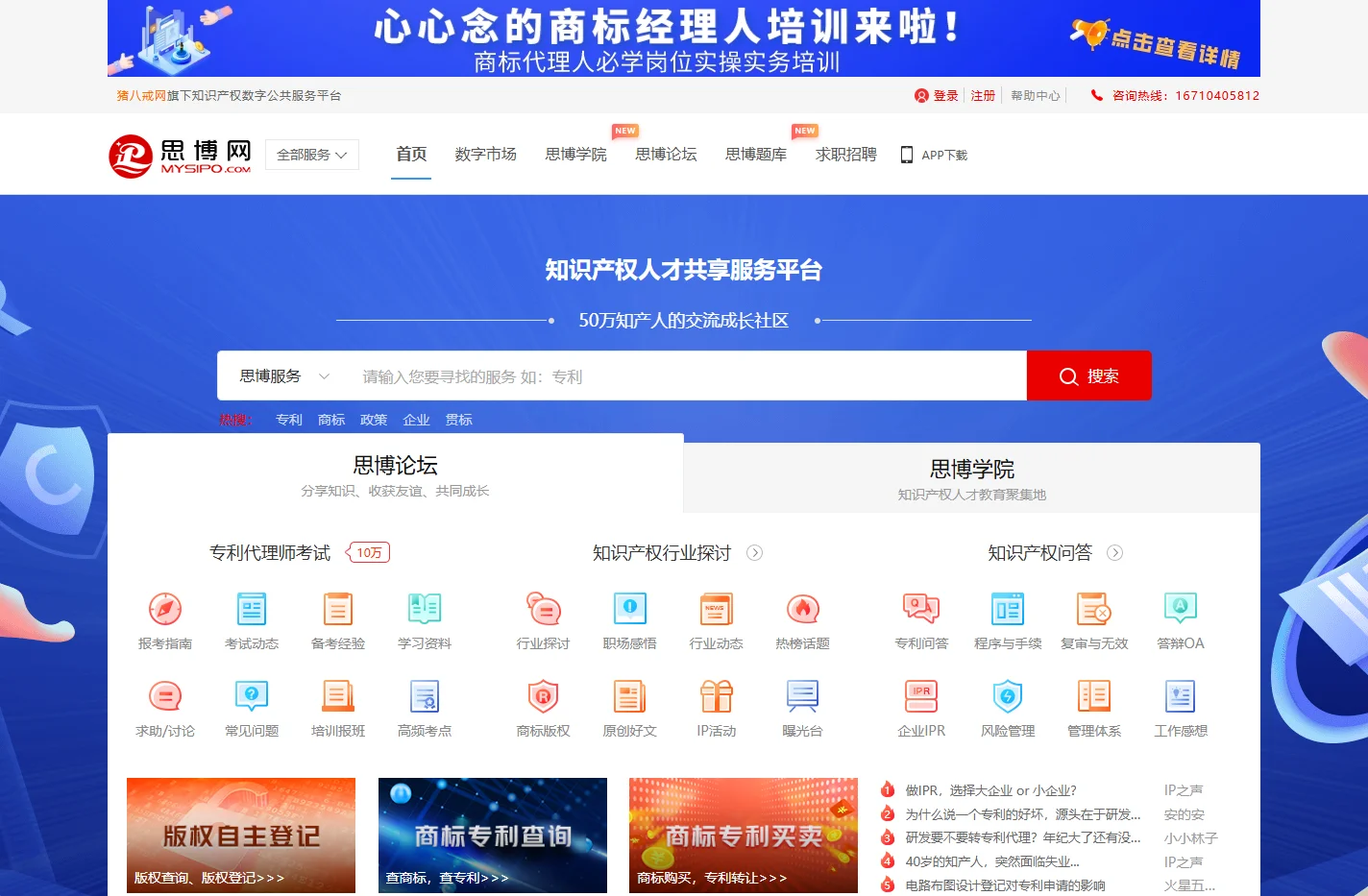The width and height of the screenshot is (1368, 896).
Task: Open the 报考指南 compass icon
Action: coord(165,609)
